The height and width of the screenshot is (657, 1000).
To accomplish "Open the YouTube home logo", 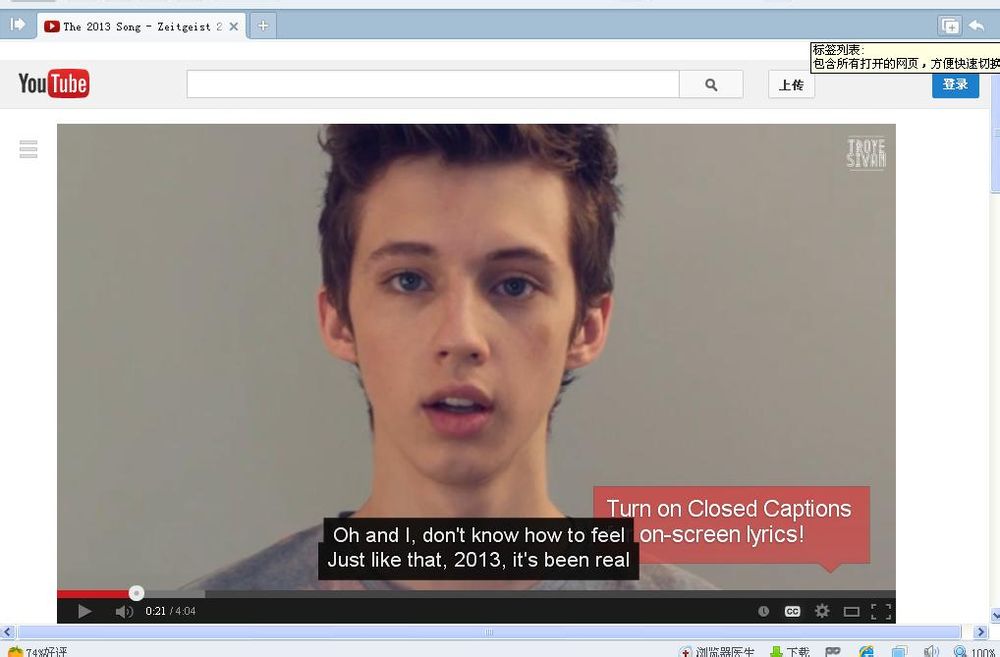I will tap(54, 84).
